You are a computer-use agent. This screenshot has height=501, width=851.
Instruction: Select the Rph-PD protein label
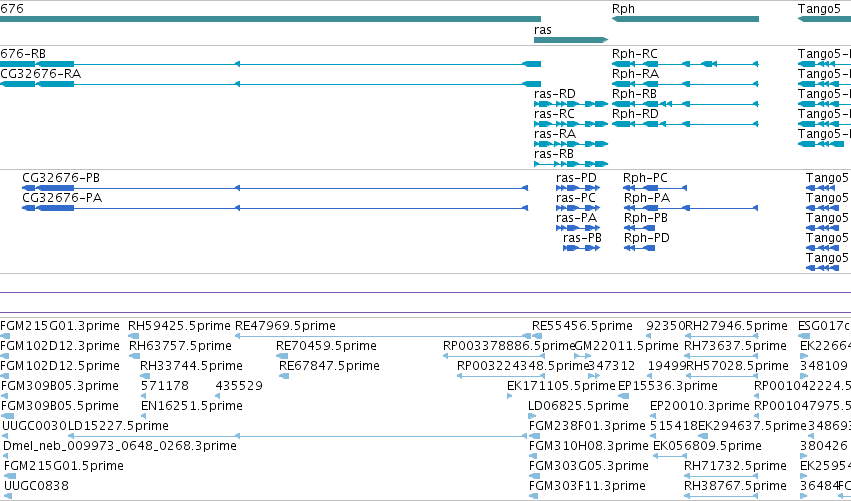646,238
